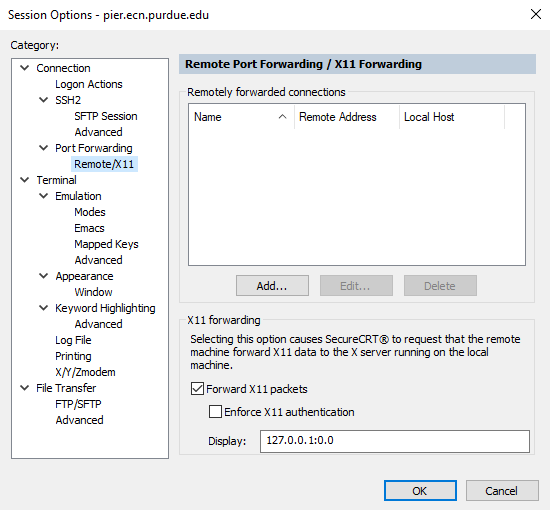The image size is (550, 510).
Task: Collapse the Emulation chevron
Action: 43,196
